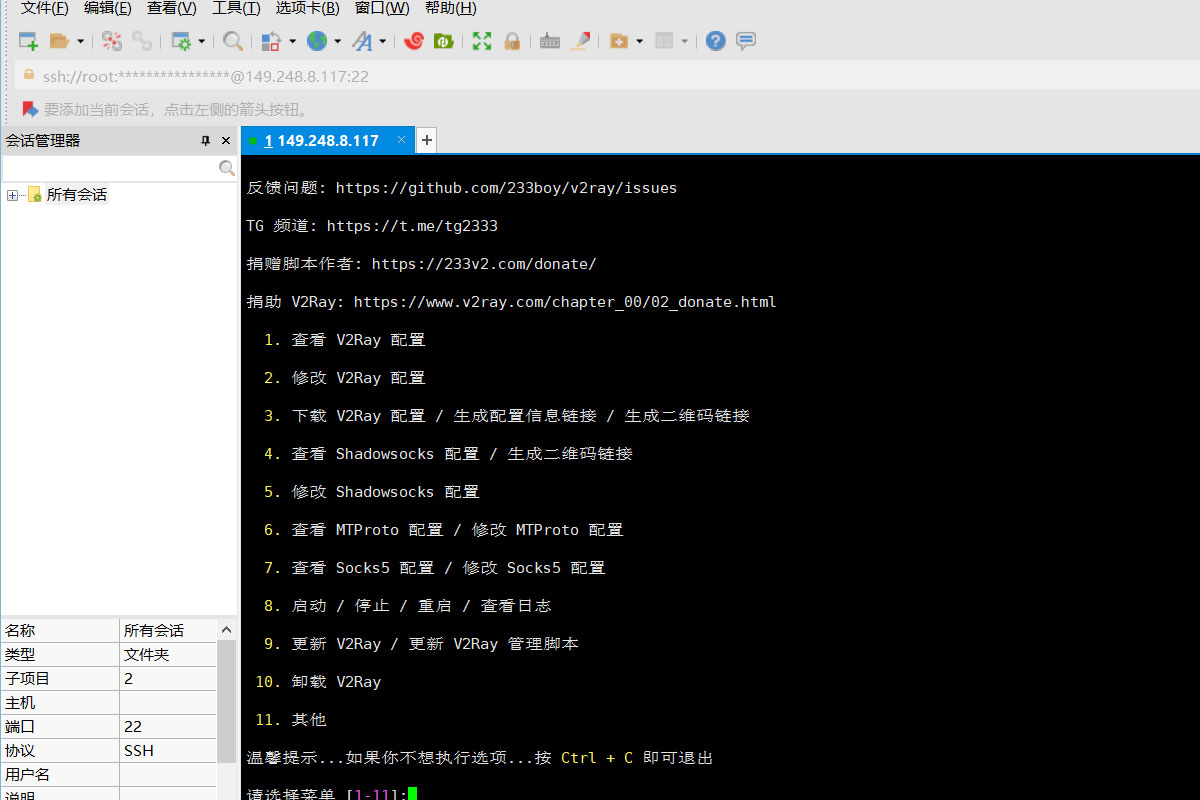Click the Find magnifier toolbar icon
The height and width of the screenshot is (800, 1200).
click(233, 41)
